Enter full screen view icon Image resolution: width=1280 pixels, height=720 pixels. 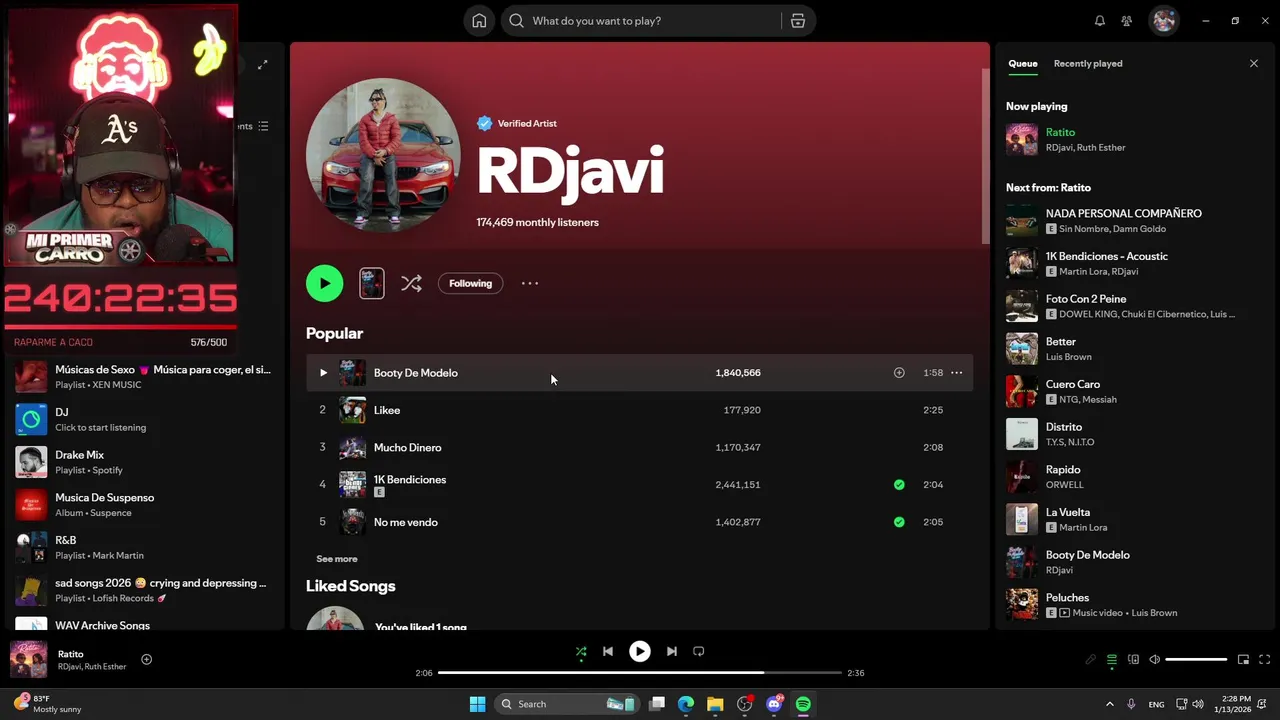coord(1264,660)
